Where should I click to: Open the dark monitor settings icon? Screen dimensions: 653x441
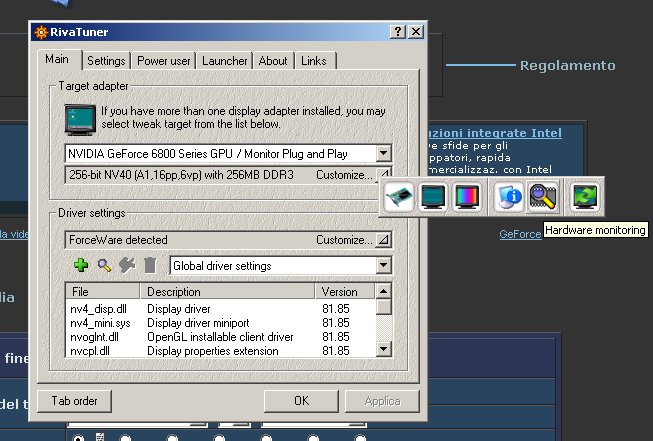(x=433, y=197)
